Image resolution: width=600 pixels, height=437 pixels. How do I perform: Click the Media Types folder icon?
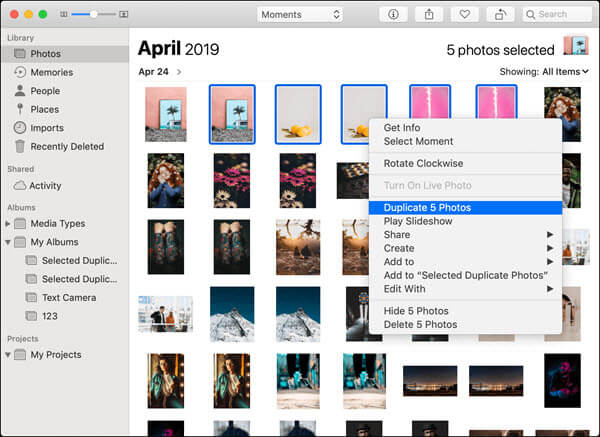[x=20, y=223]
